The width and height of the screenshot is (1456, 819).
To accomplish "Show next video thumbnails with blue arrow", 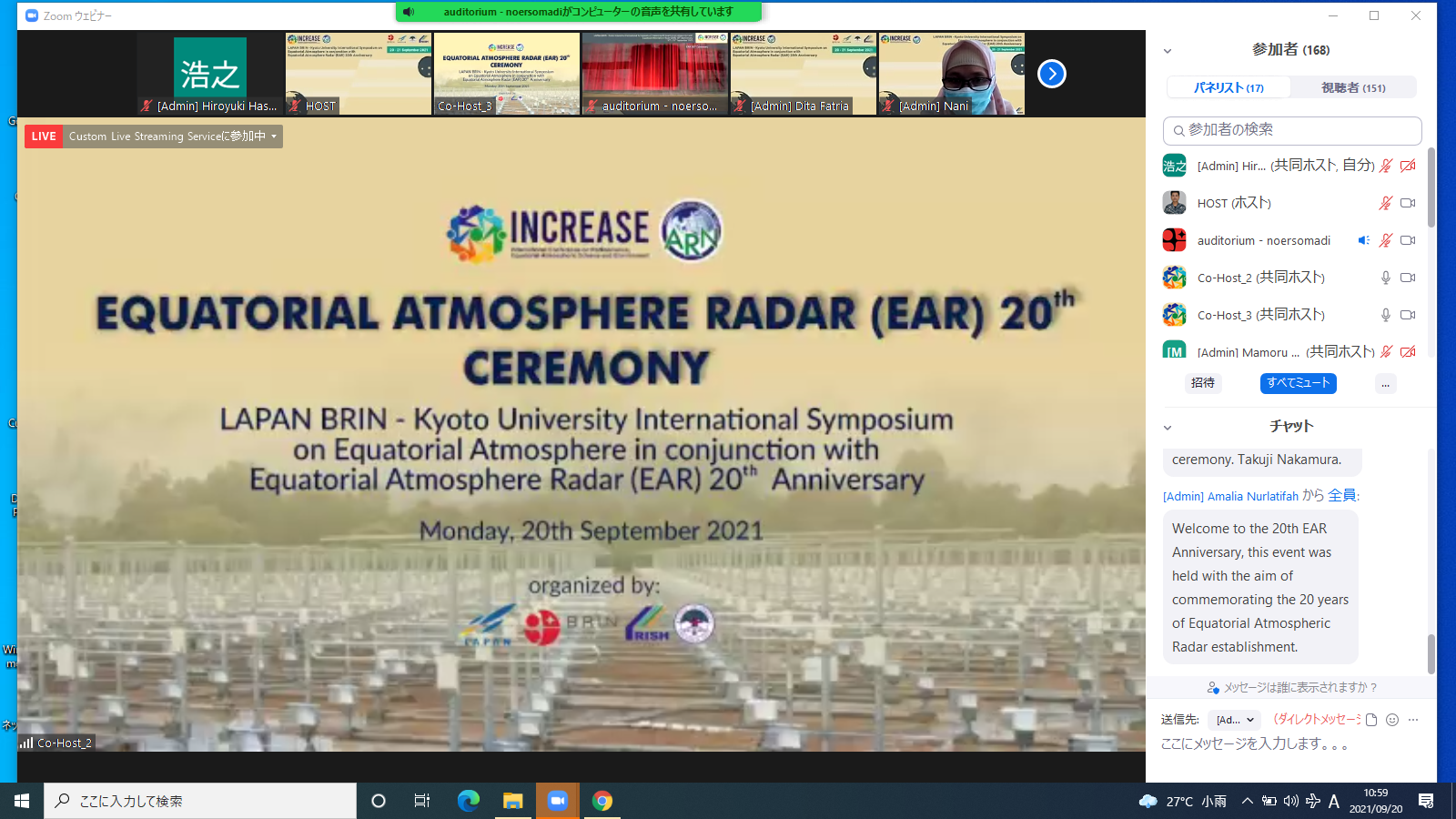I will point(1052,74).
